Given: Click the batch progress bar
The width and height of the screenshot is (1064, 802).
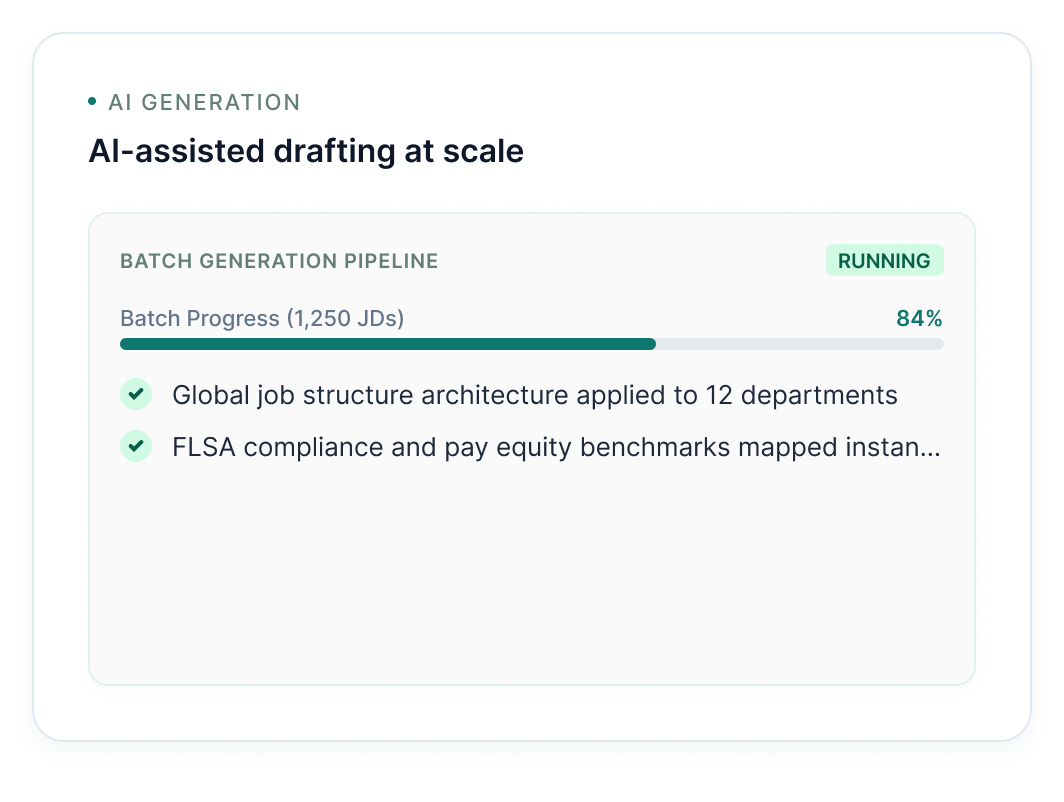Looking at the screenshot, I should (x=531, y=344).
